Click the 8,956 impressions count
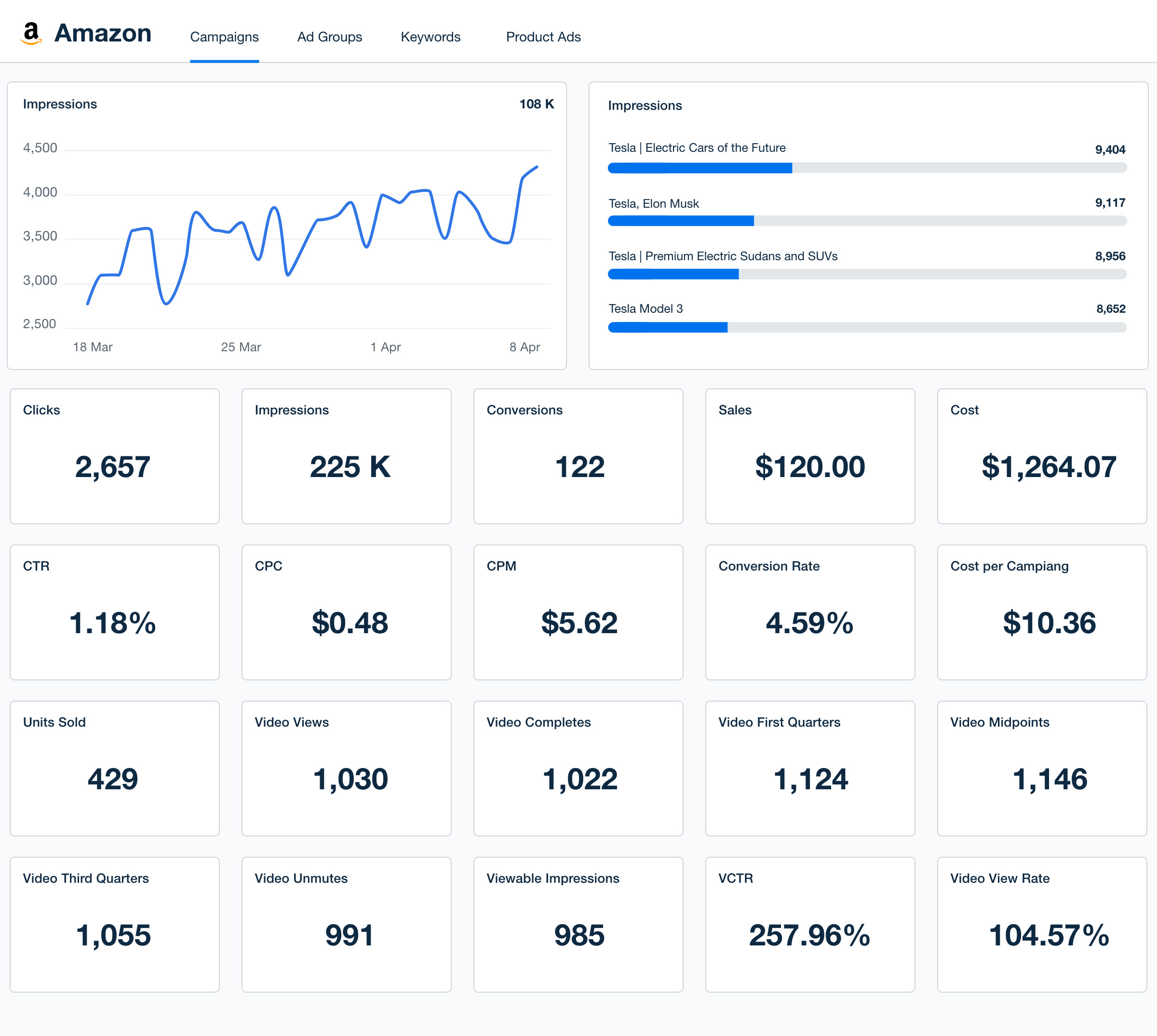Image resolution: width=1157 pixels, height=1036 pixels. 1110,256
